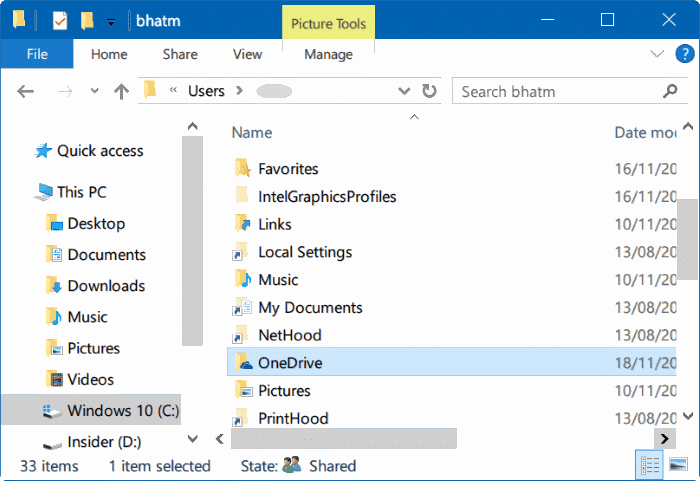Click the horizontal scrollbar left arrow
This screenshot has height=481, width=700.
pyautogui.click(x=219, y=439)
